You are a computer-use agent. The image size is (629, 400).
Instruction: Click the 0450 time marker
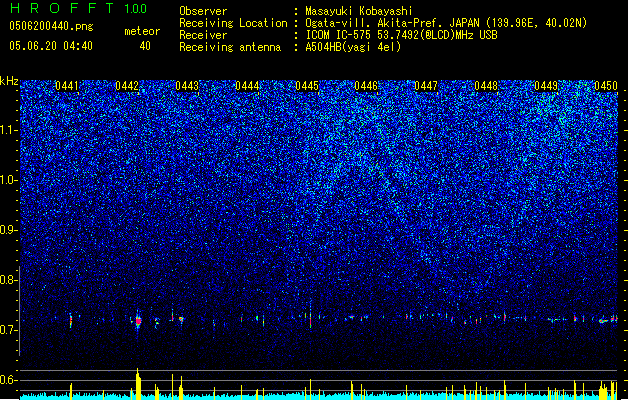pos(606,86)
